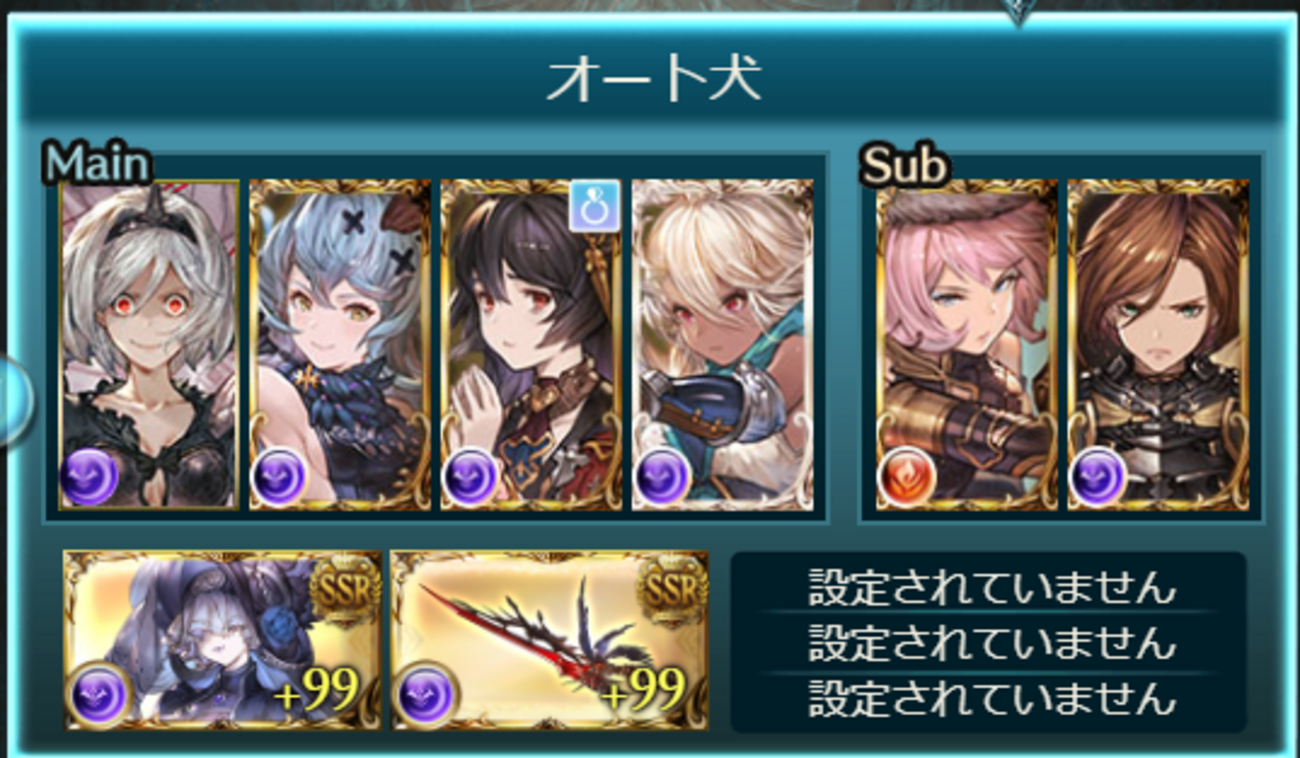Click the second 設定されていません row
1300x758 pixels.
[x=990, y=643]
